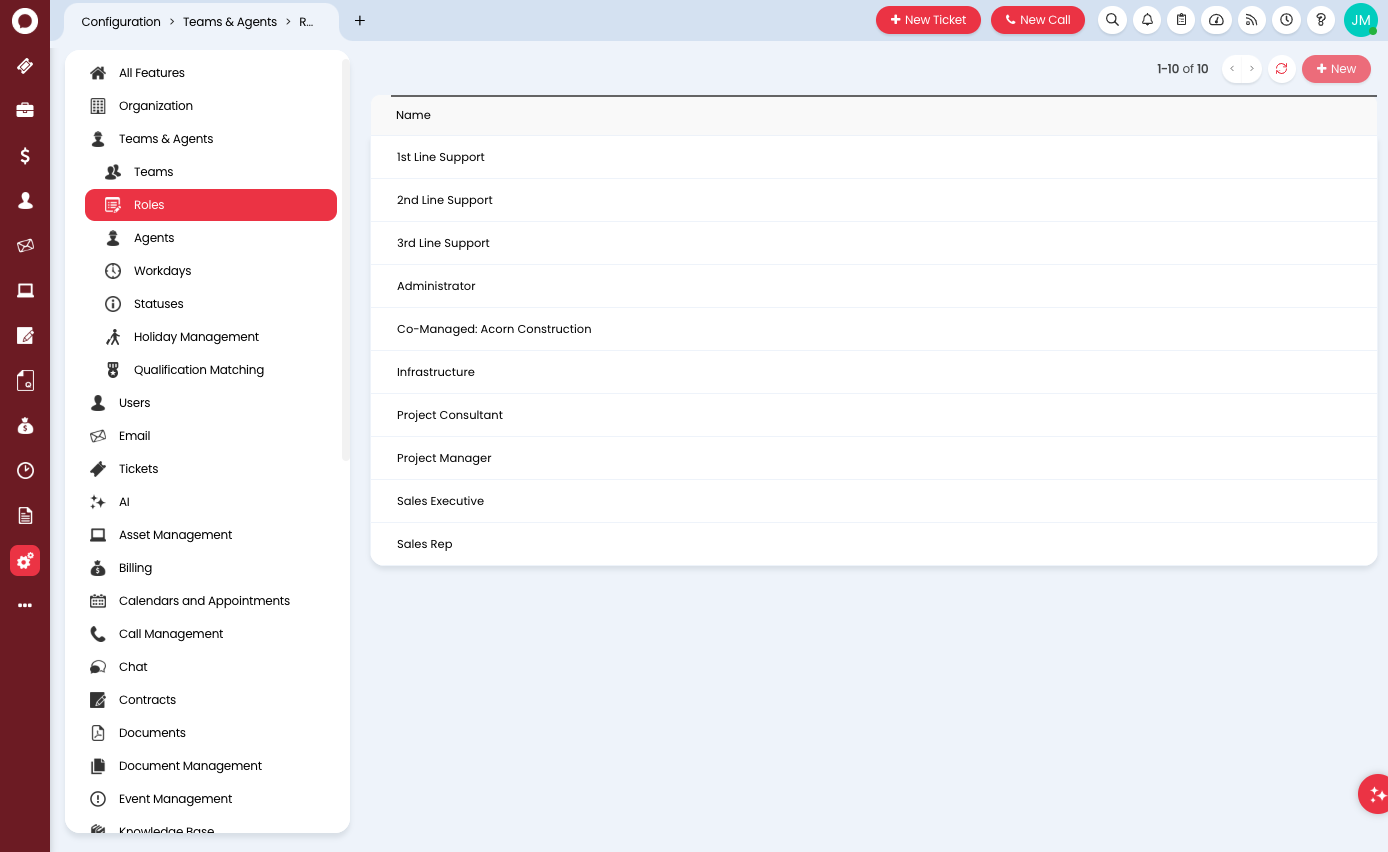Open the dashboard gauge icon in top bar
The width and height of the screenshot is (1388, 852).
1216,20
